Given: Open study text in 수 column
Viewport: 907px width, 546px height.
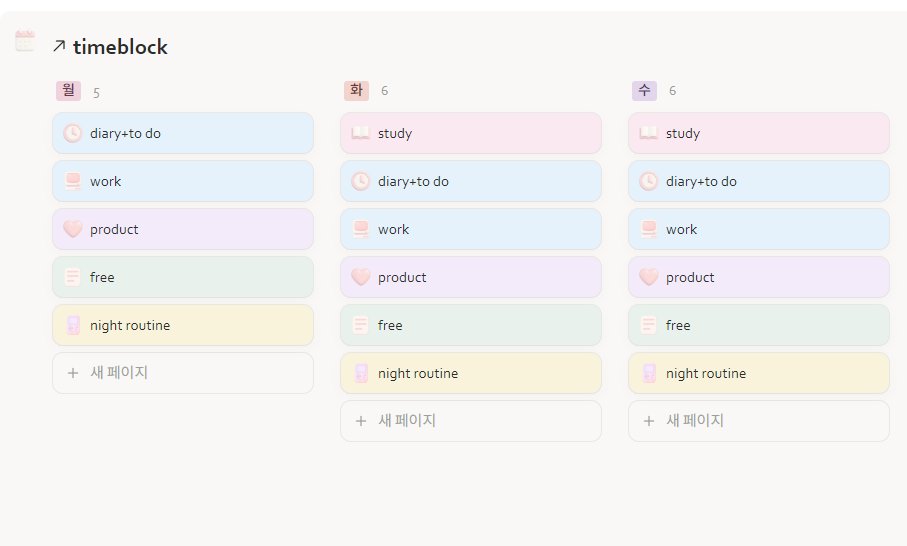Looking at the screenshot, I should tap(683, 134).
